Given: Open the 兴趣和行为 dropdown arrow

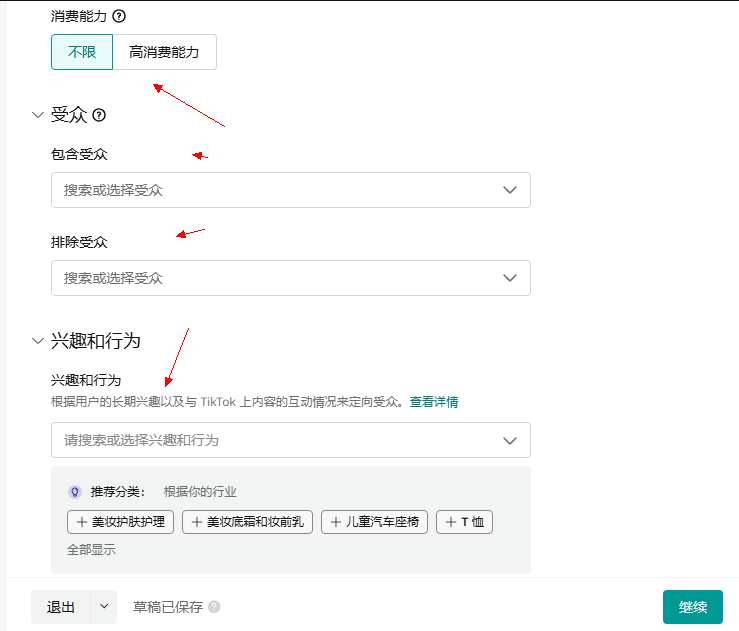Looking at the screenshot, I should (x=510, y=440).
